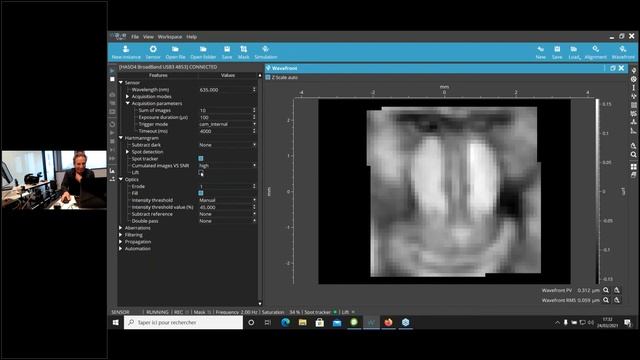Collapse the Hartmanngram section
The height and width of the screenshot is (360, 640).
point(121,138)
